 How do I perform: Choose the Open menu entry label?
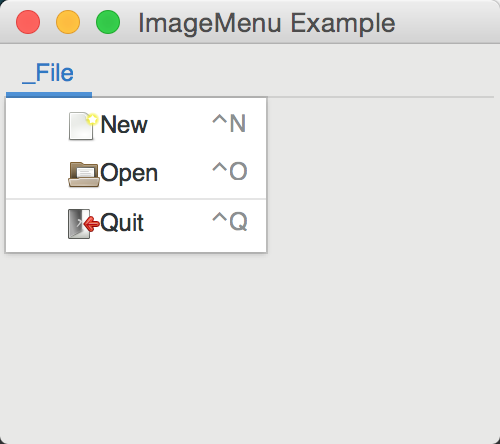tap(129, 173)
